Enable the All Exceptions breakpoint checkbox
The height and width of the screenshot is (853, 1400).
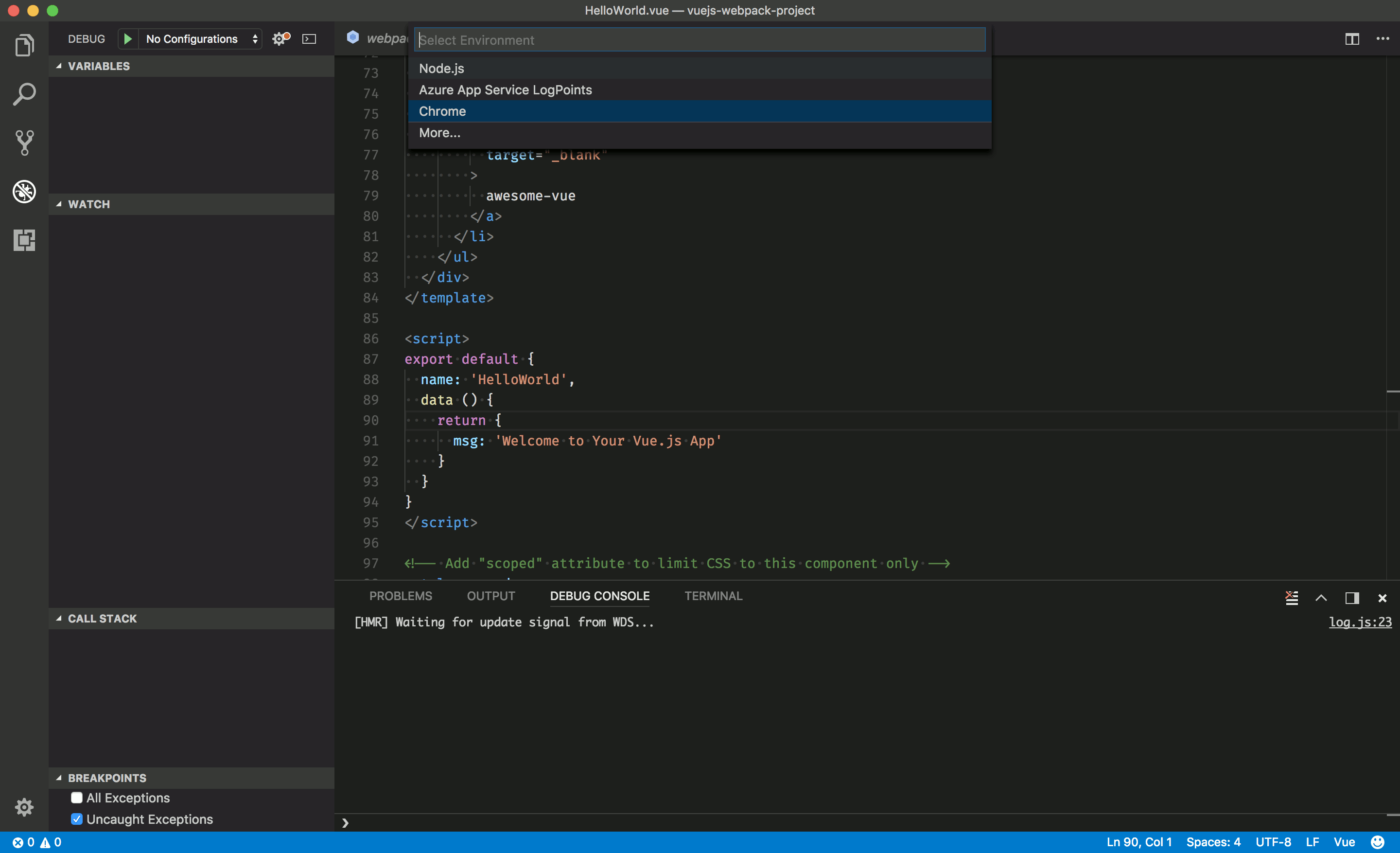click(77, 798)
